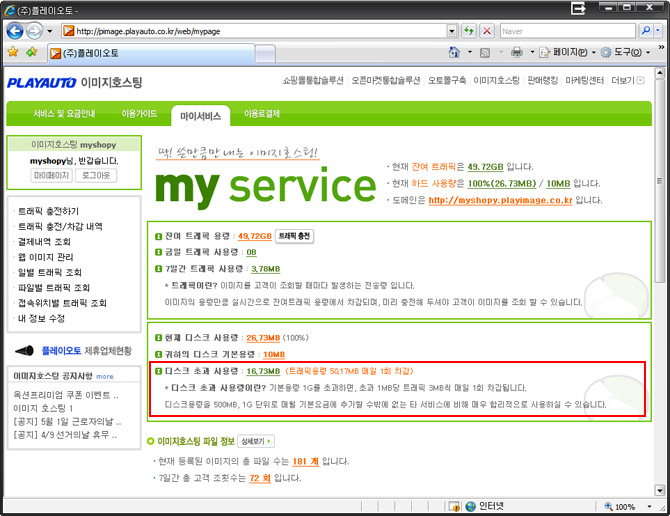Click the browser Back button
This screenshot has height=516, width=670.
[x=15, y=31]
